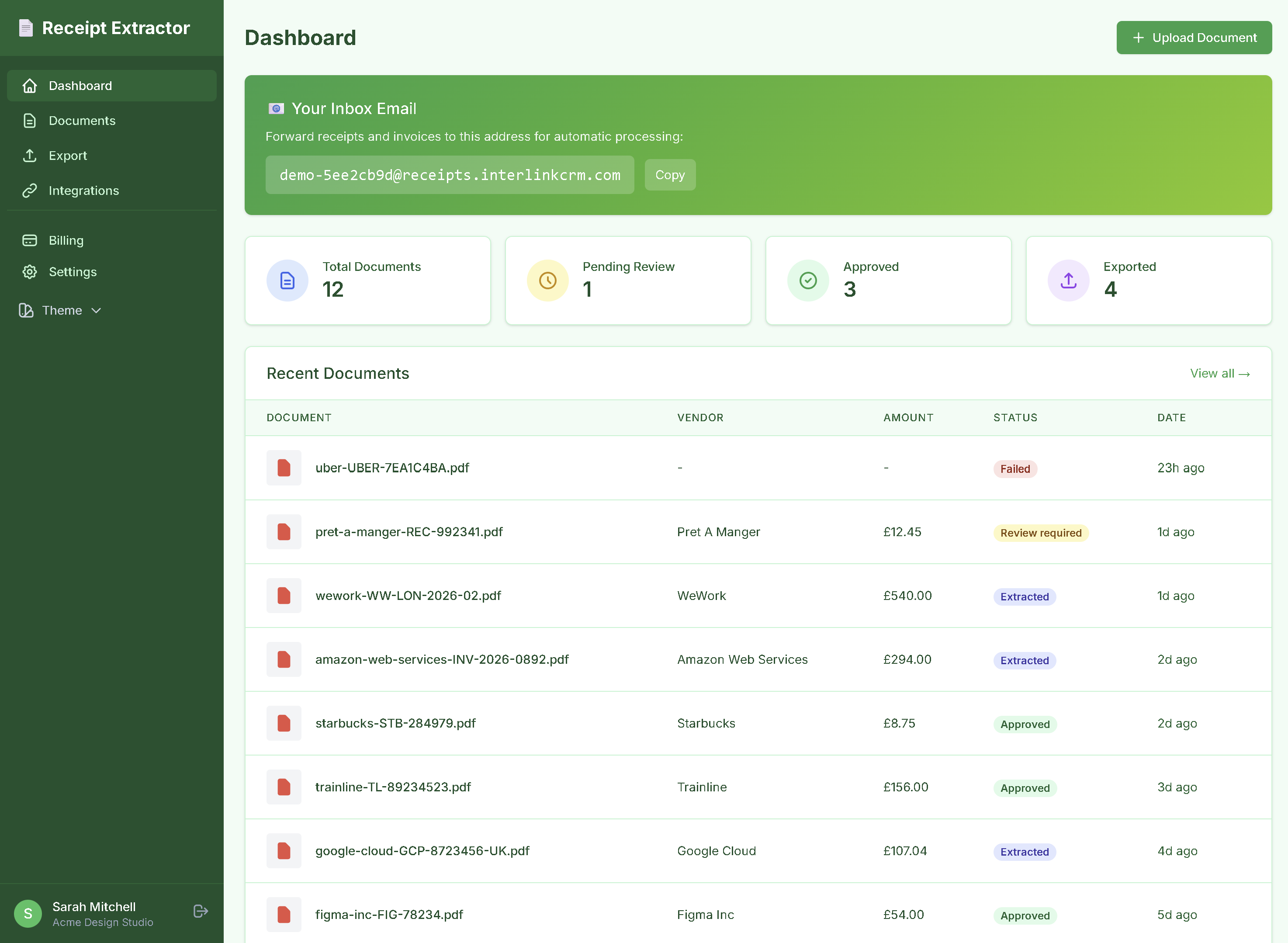Screen dimensions: 1288x943
Task: Click the Export upload icon in sidebar
Action: 30,155
